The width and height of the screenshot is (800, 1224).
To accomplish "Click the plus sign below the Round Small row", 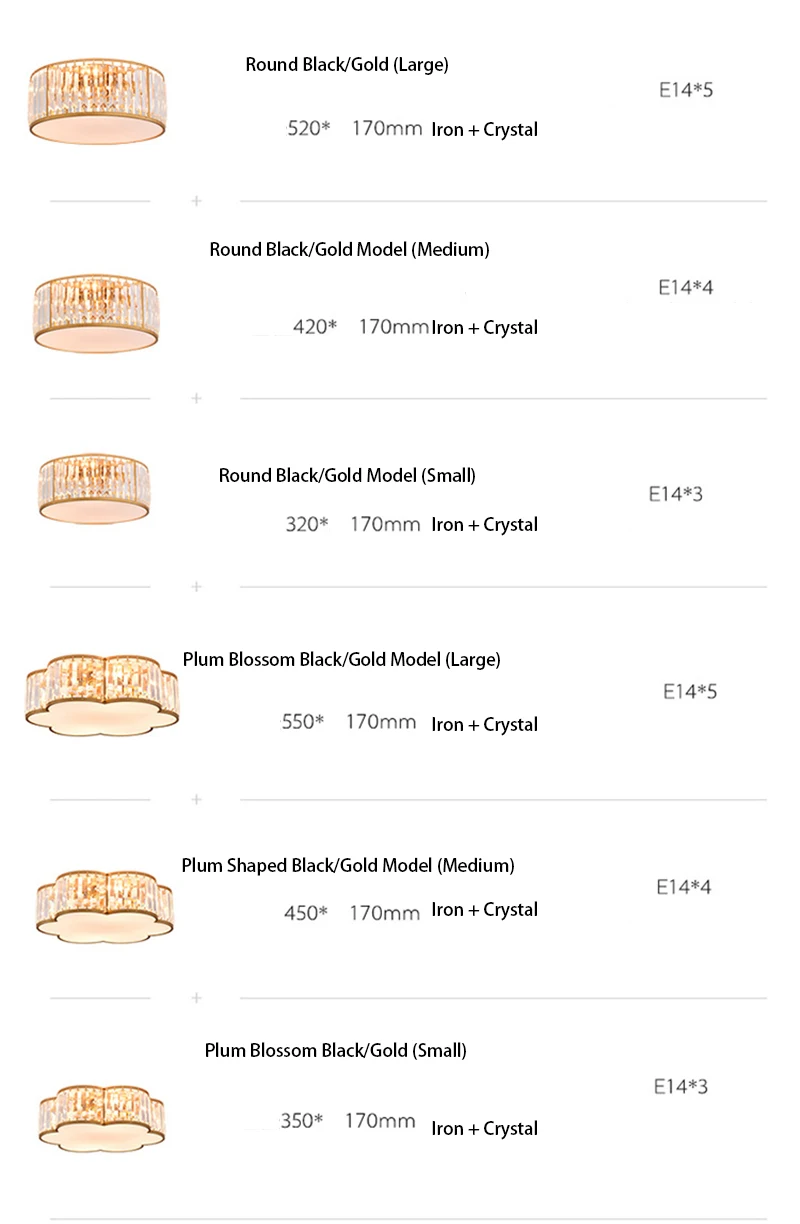I will click(196, 586).
